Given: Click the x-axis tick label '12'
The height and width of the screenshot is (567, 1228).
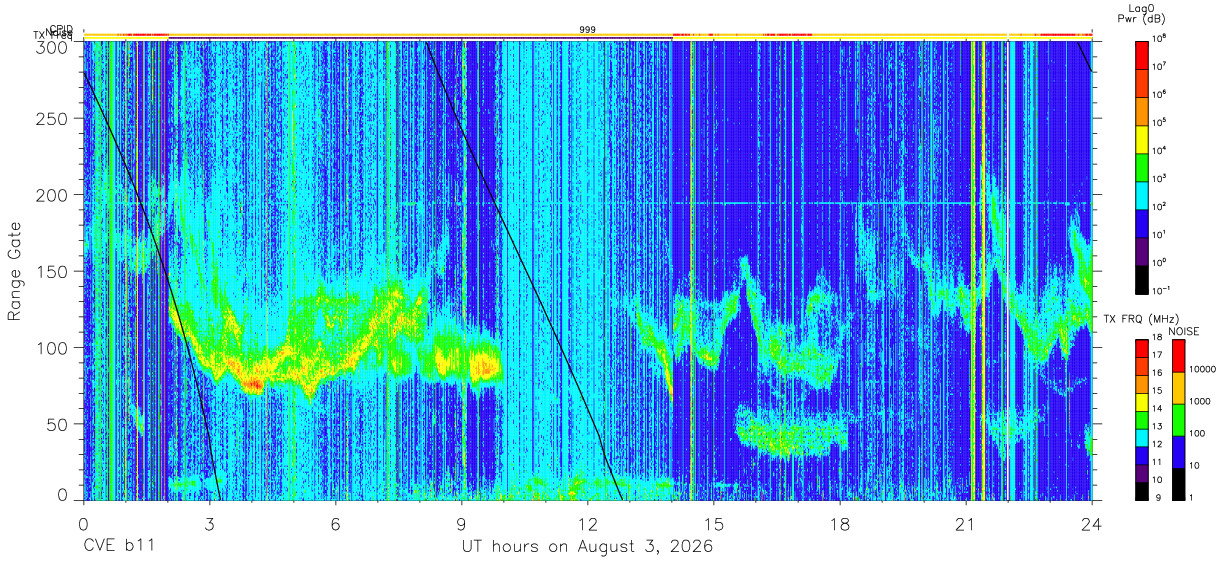Looking at the screenshot, I should [587, 524].
